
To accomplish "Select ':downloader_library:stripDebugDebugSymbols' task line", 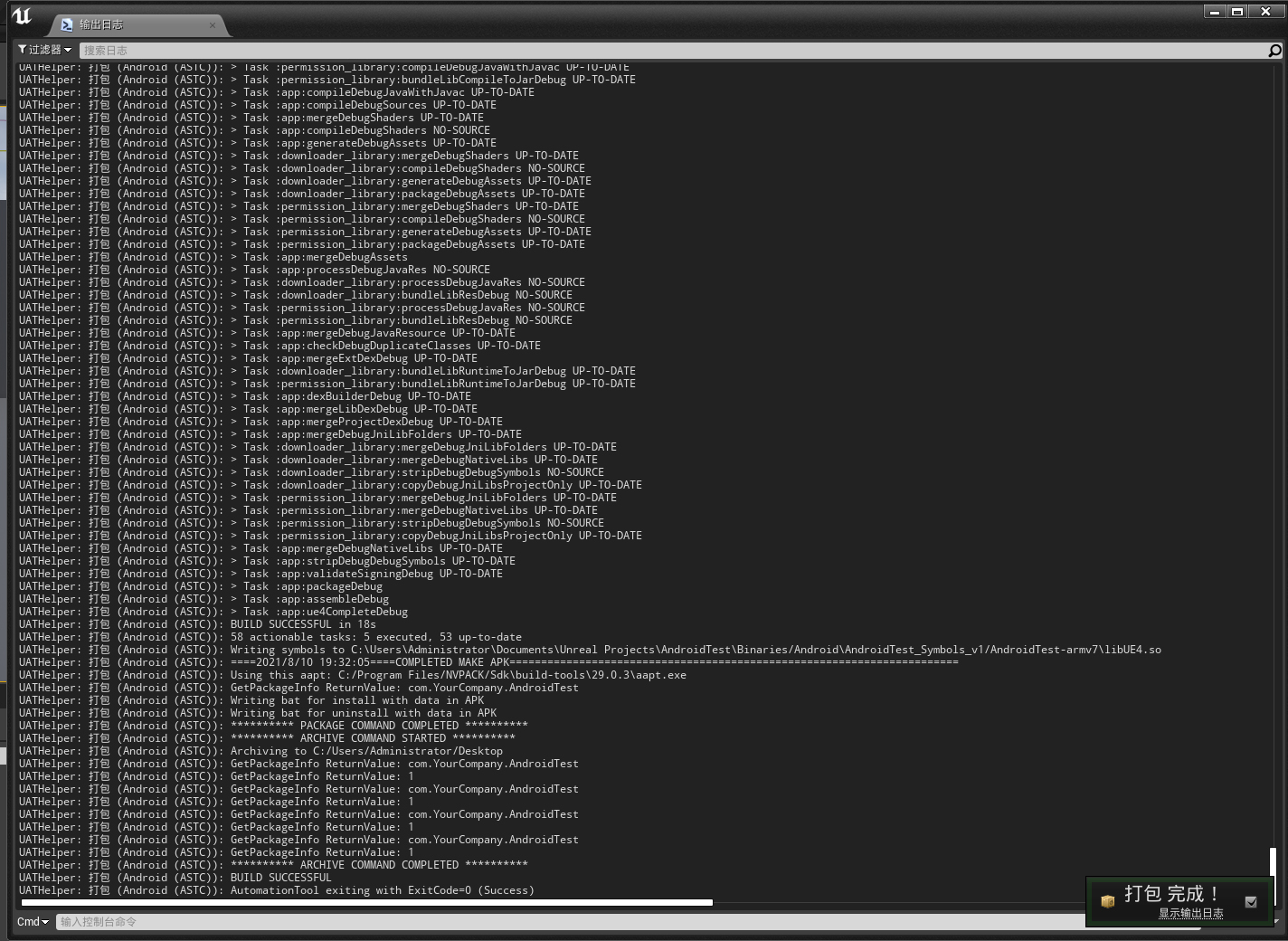I will tap(311, 472).
